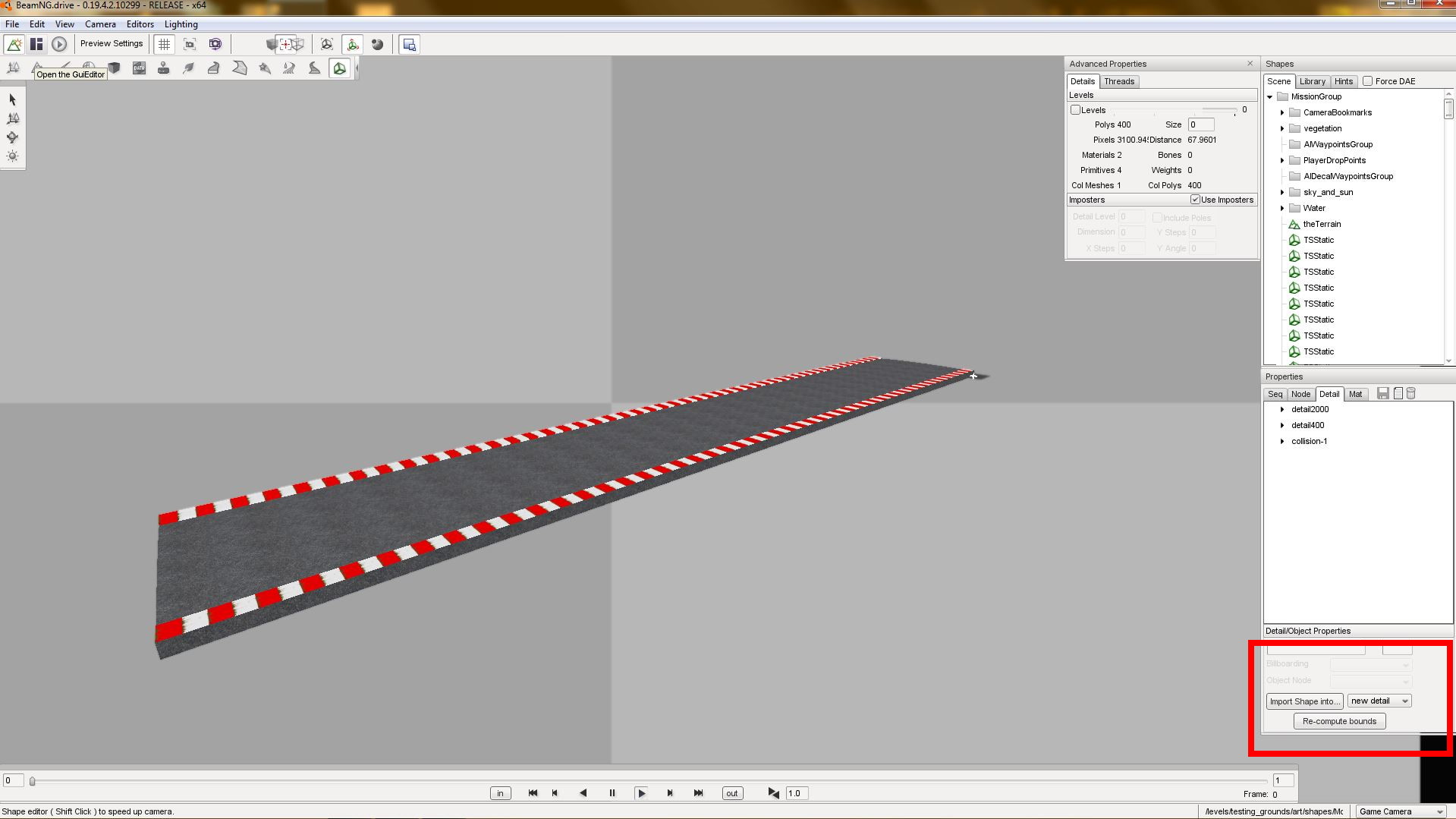This screenshot has width=1456, height=819.
Task: Expand the detail400 node
Action: pos(1282,426)
